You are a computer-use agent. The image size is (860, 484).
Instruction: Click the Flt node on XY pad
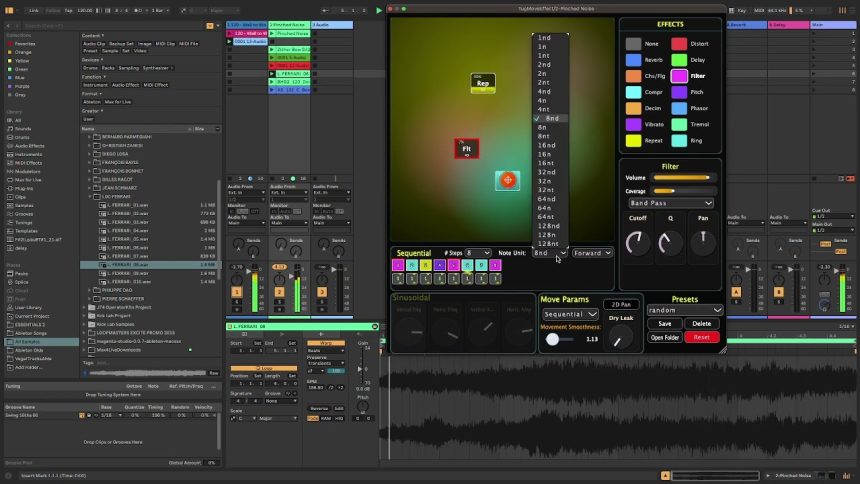tap(466, 149)
